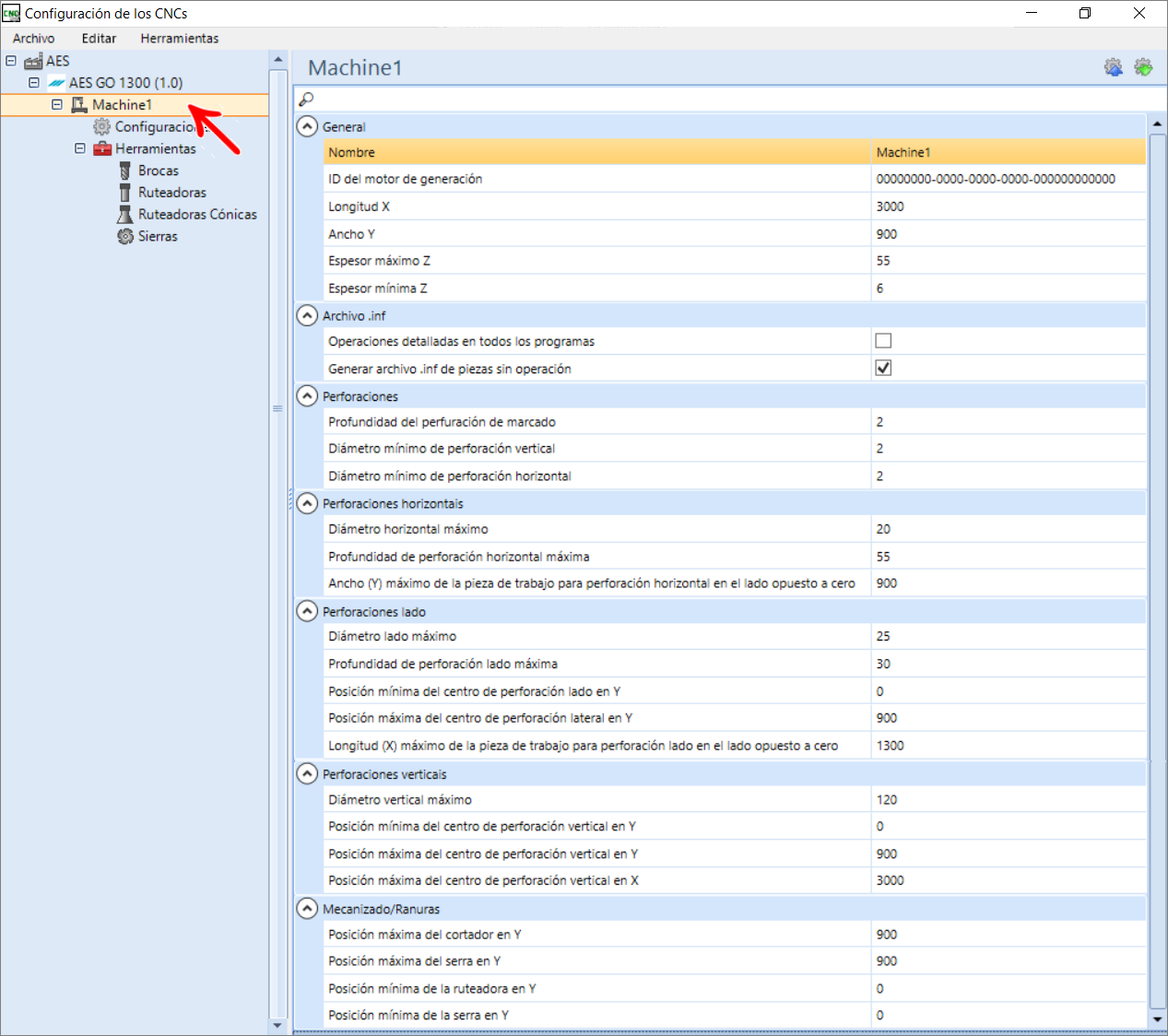
Task: Select Sierras in the tree
Action: 158,237
